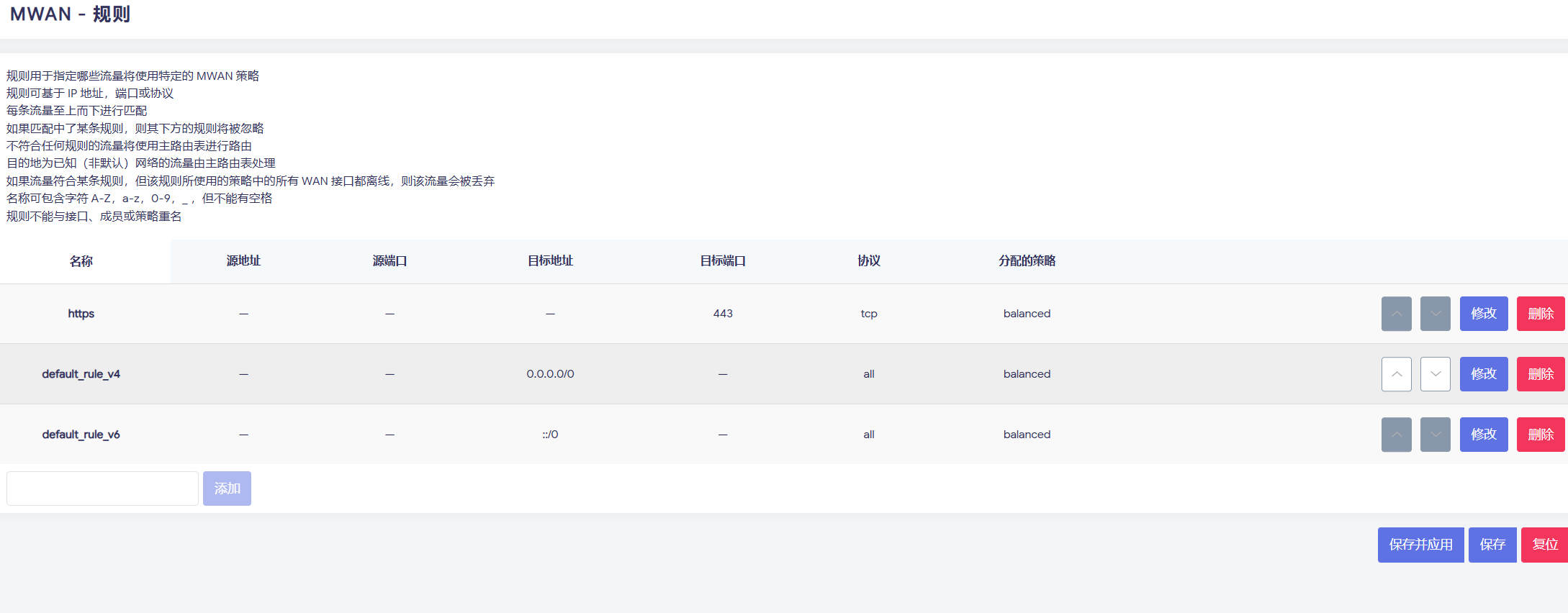Select the 目标地址 column header

click(x=550, y=261)
